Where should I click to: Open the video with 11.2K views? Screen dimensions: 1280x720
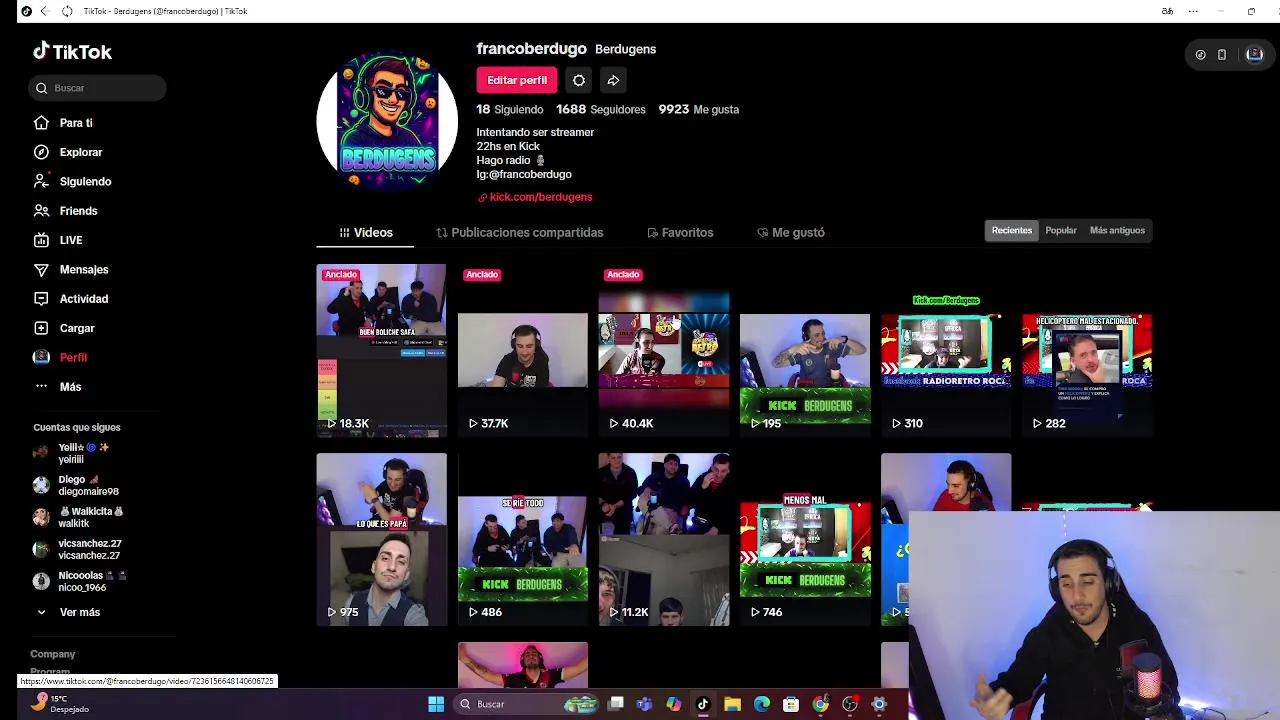[x=664, y=540]
